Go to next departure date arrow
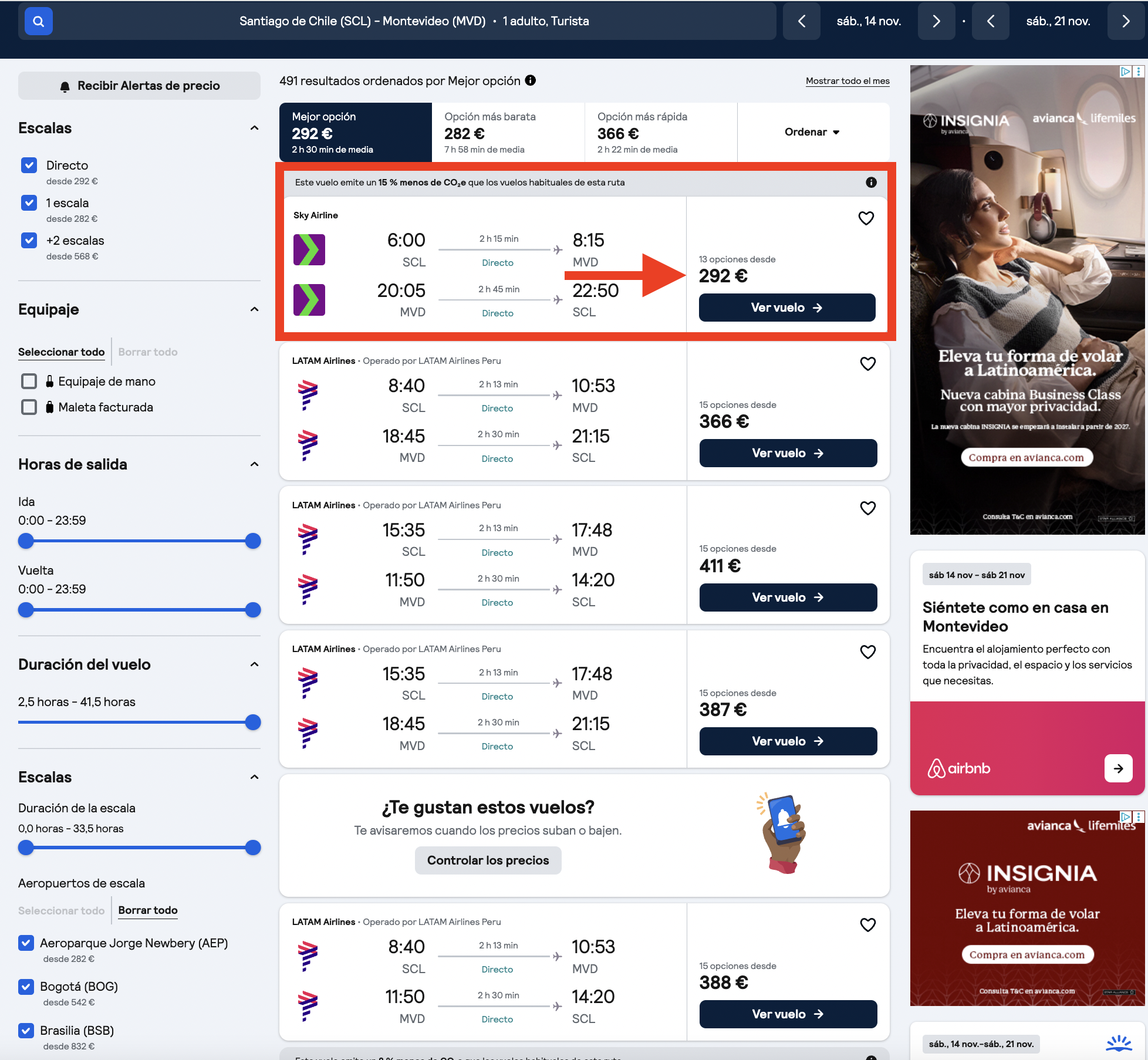The height and width of the screenshot is (1060, 1148). pyautogui.click(x=936, y=21)
